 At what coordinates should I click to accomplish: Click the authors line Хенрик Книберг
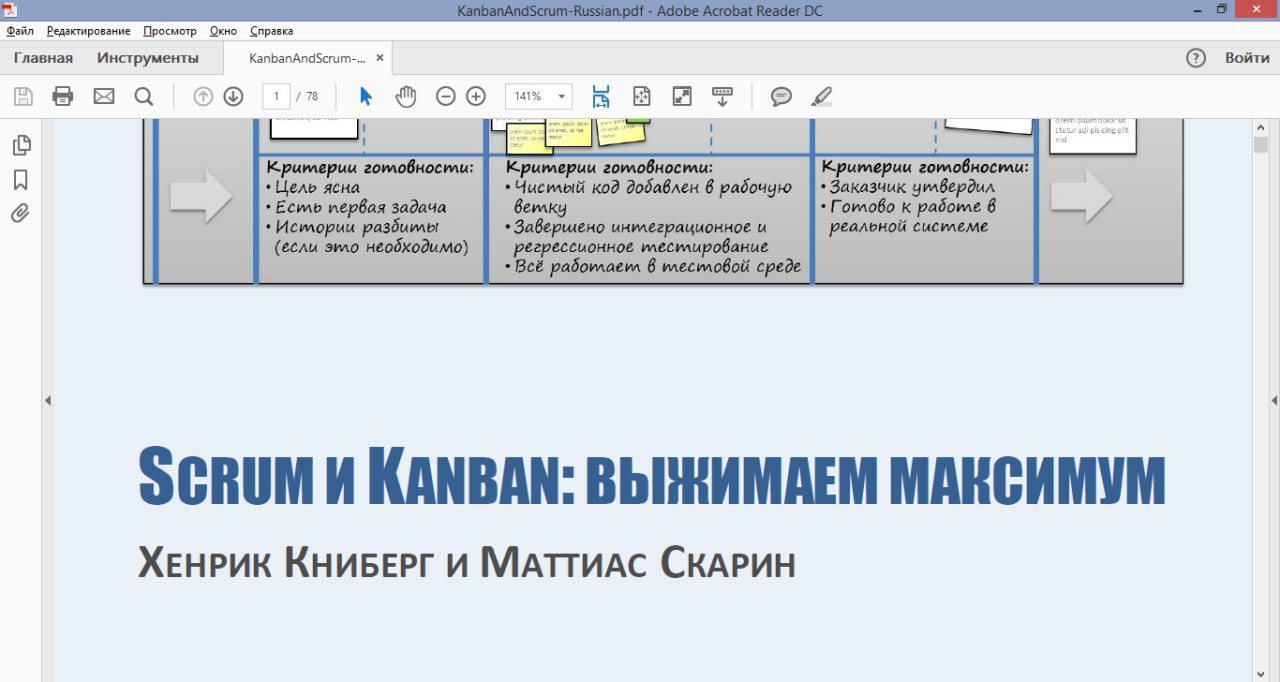click(467, 564)
